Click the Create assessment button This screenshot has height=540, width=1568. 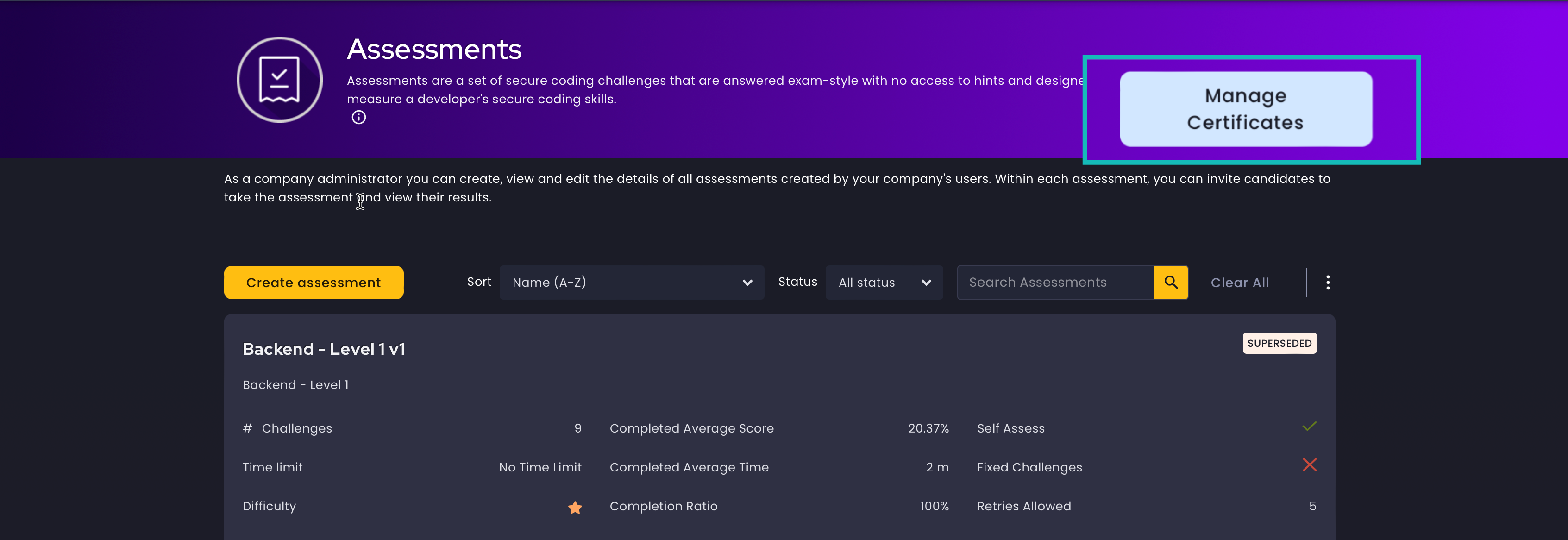click(313, 282)
